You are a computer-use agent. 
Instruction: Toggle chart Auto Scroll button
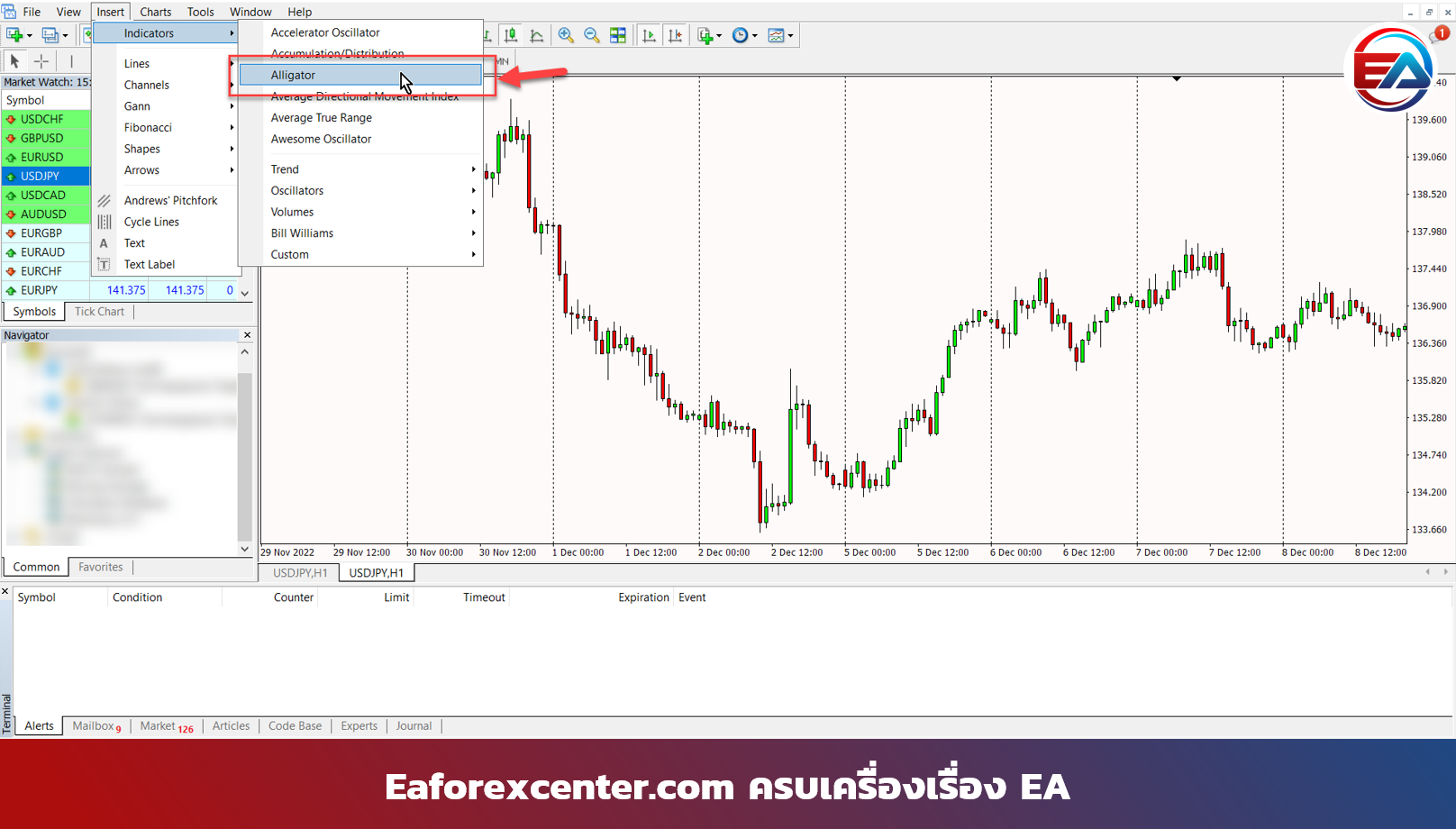(x=649, y=35)
